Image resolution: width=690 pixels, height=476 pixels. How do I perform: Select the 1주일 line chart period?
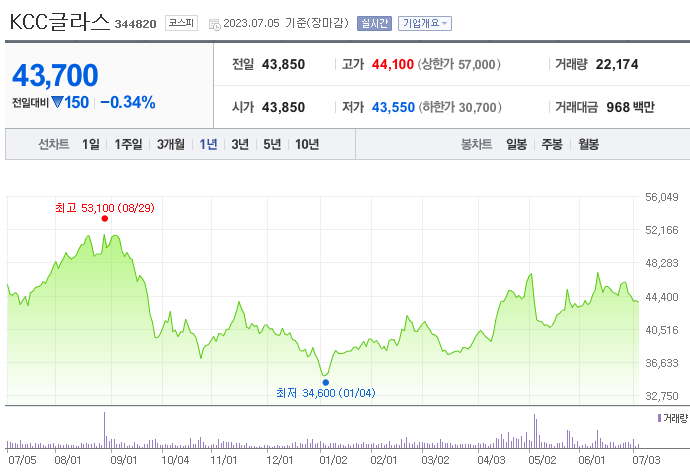point(128,144)
